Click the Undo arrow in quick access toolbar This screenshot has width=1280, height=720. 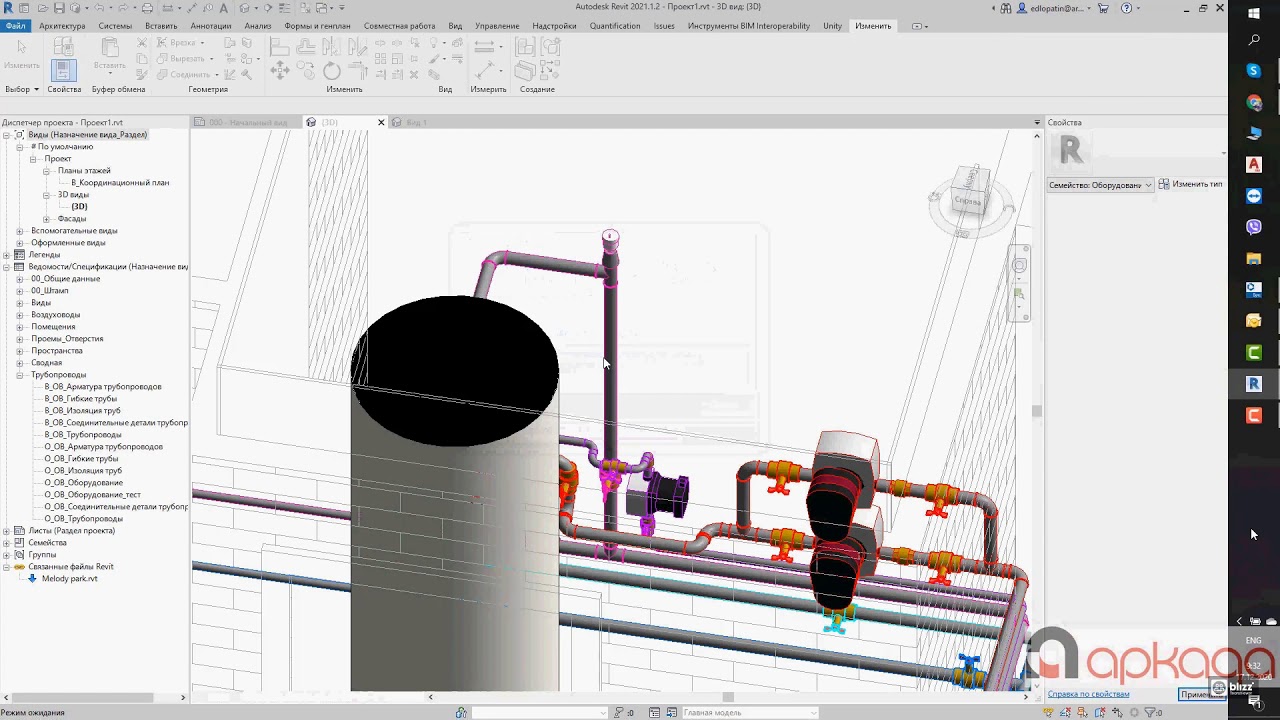[99, 8]
